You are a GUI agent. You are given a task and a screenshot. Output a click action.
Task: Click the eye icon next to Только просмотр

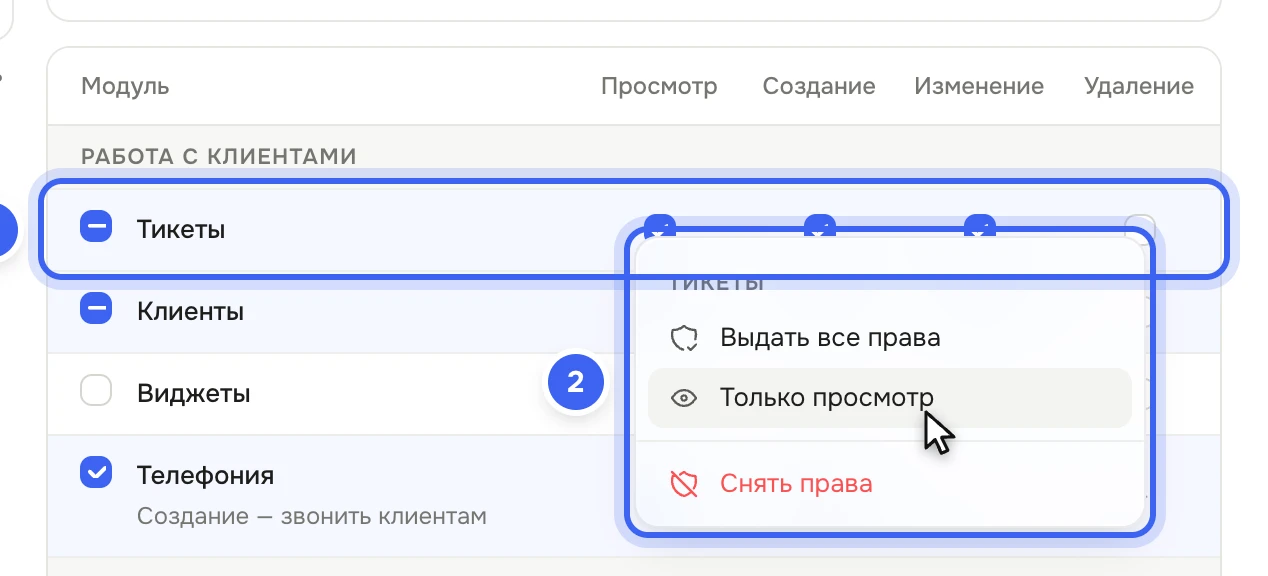(x=684, y=398)
